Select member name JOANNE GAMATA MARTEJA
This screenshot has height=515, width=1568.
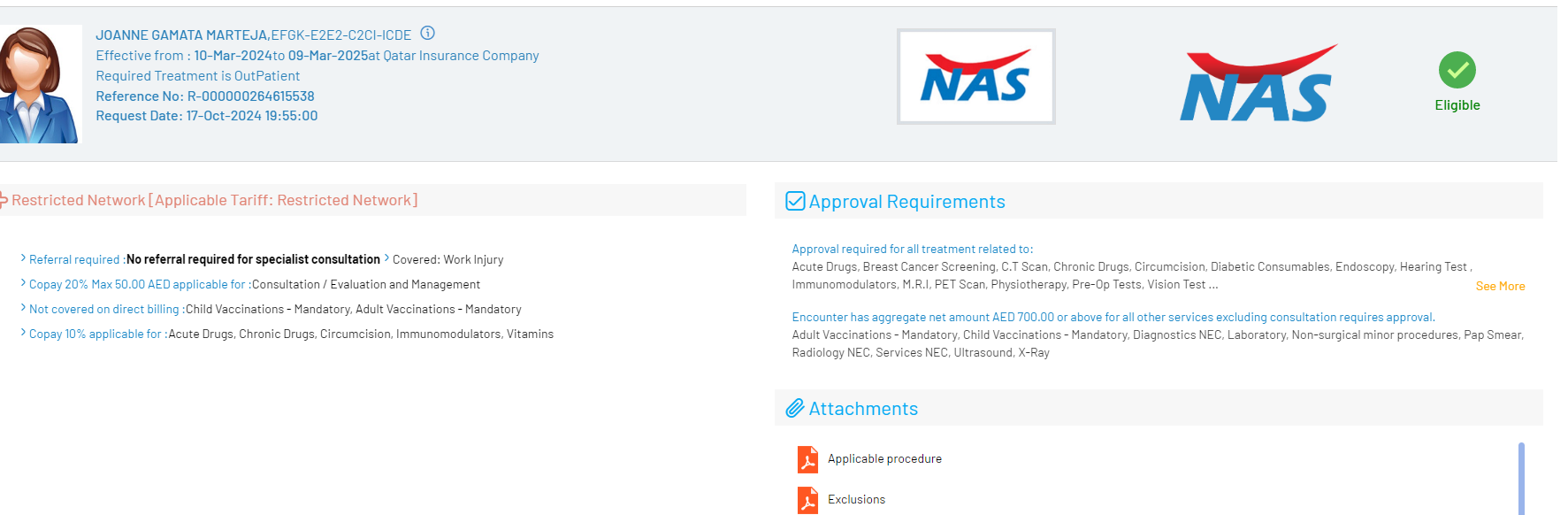pyautogui.click(x=181, y=35)
